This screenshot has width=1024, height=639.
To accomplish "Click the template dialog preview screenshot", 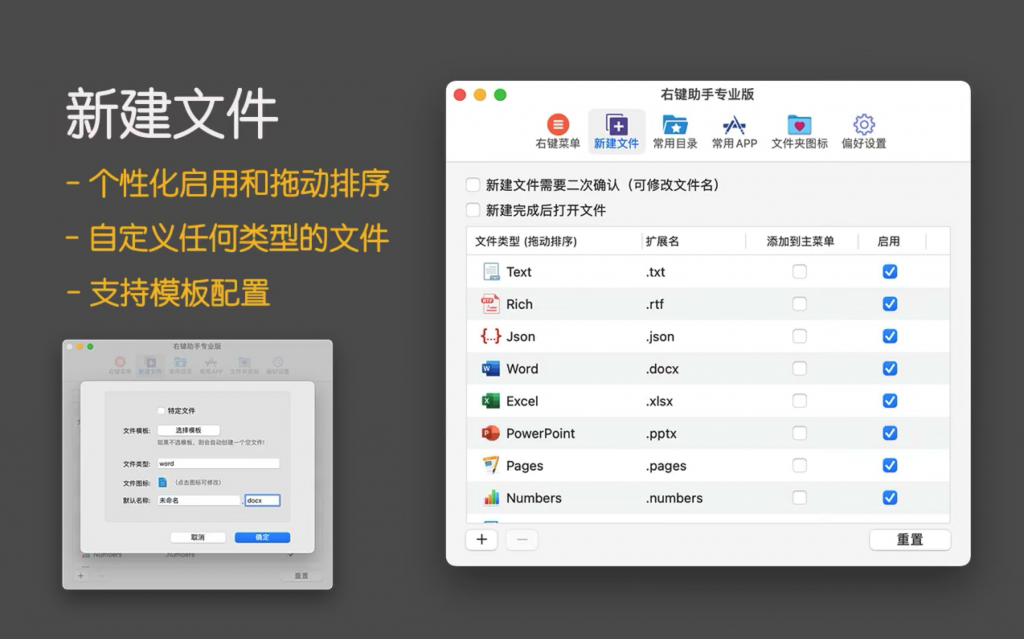I will [196, 463].
